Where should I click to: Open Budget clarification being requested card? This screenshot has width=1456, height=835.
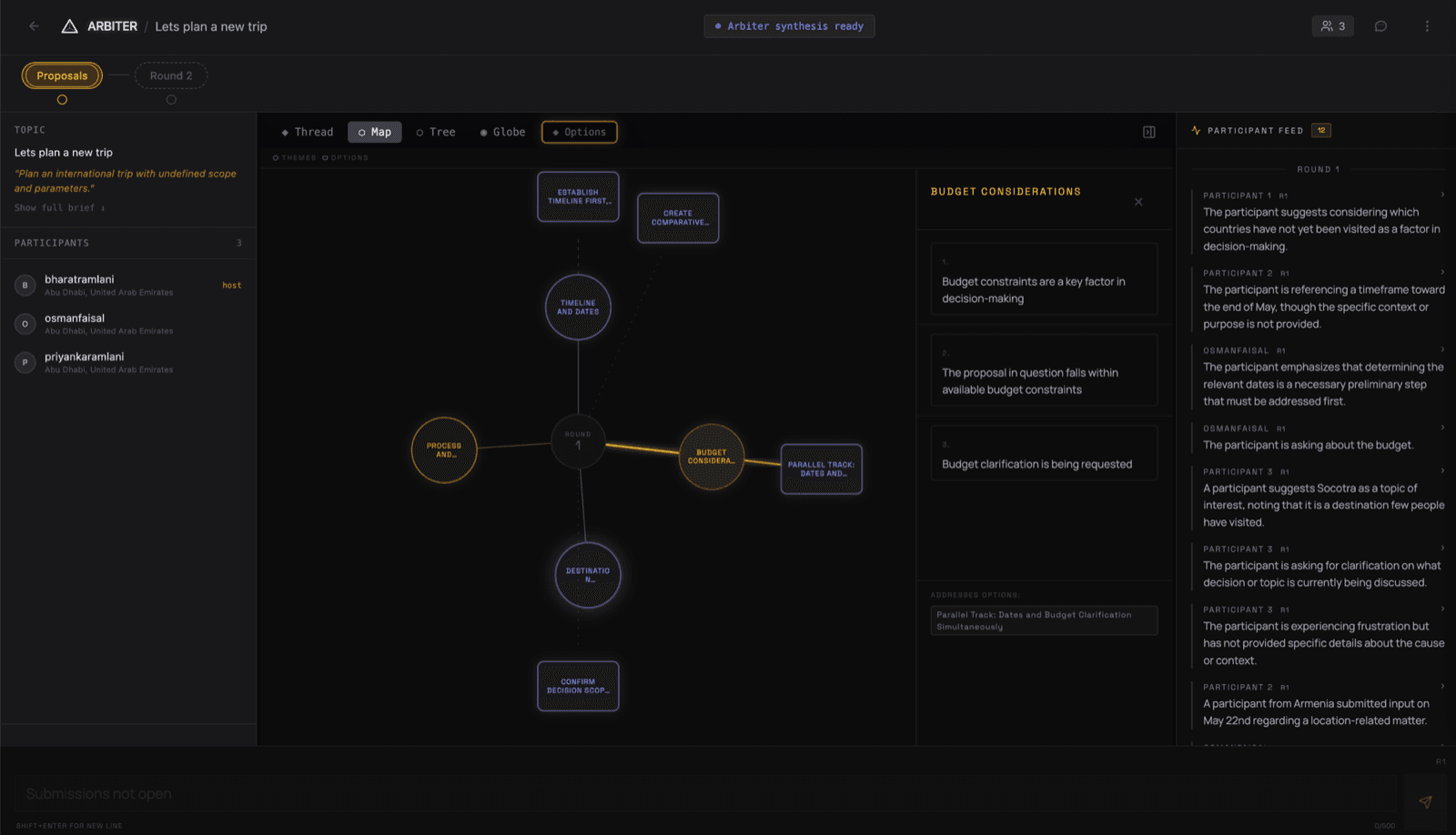point(1044,453)
